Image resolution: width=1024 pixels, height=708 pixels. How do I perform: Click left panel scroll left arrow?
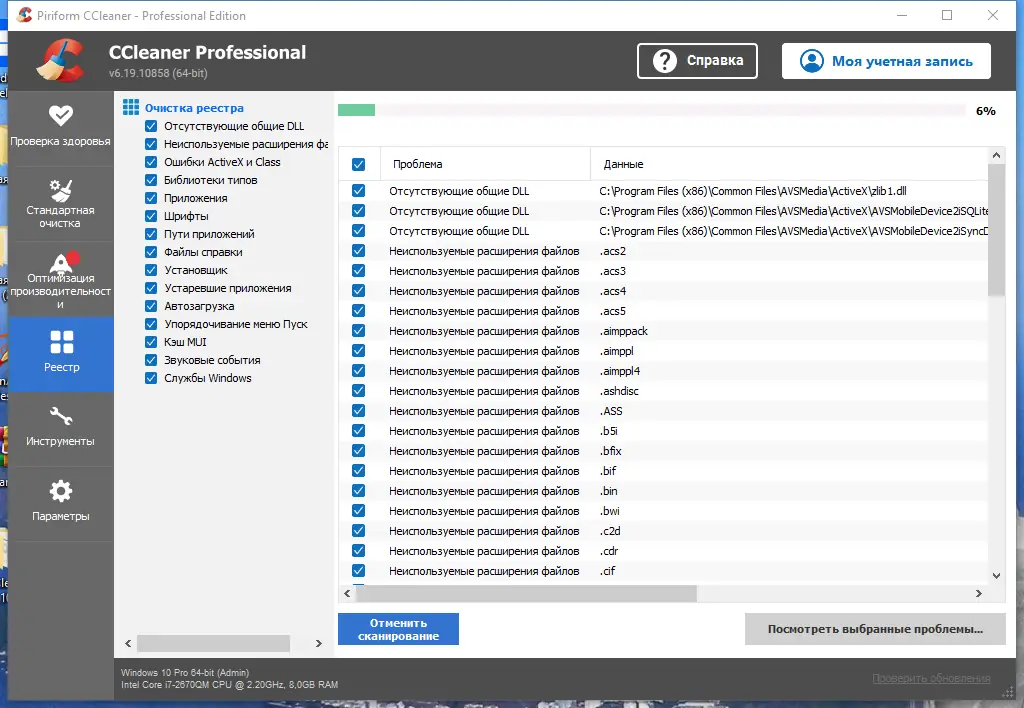128,643
